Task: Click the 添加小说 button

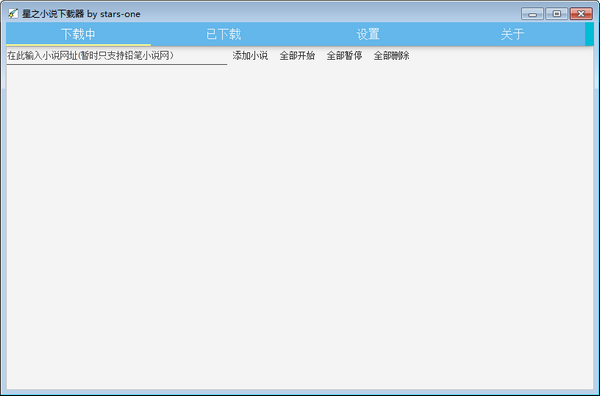Action: [250, 56]
